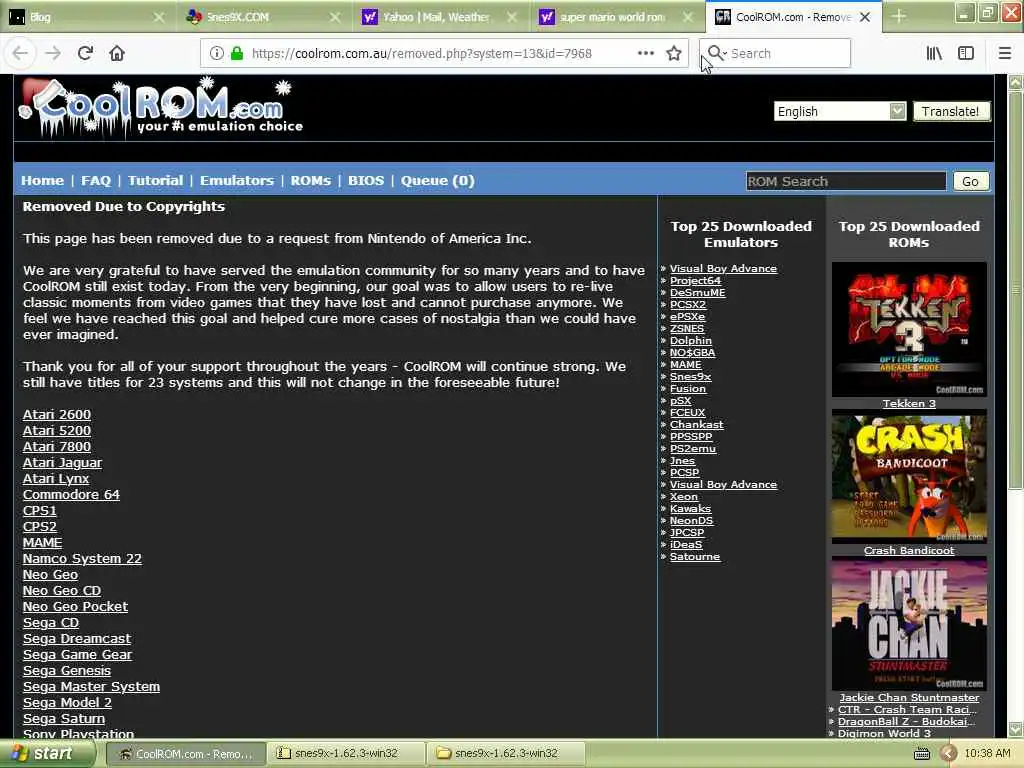The height and width of the screenshot is (768, 1024).
Task: Switch to CoolROM.com taskbar window
Action: point(186,754)
